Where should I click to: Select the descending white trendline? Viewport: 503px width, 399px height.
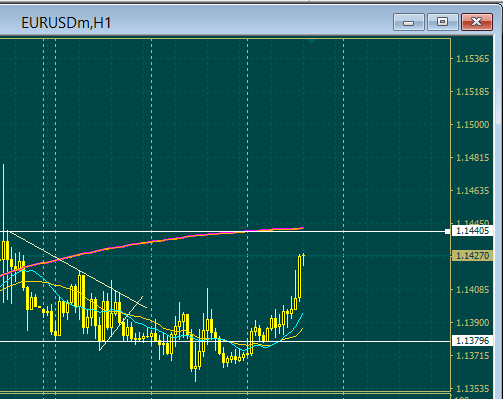point(77,269)
